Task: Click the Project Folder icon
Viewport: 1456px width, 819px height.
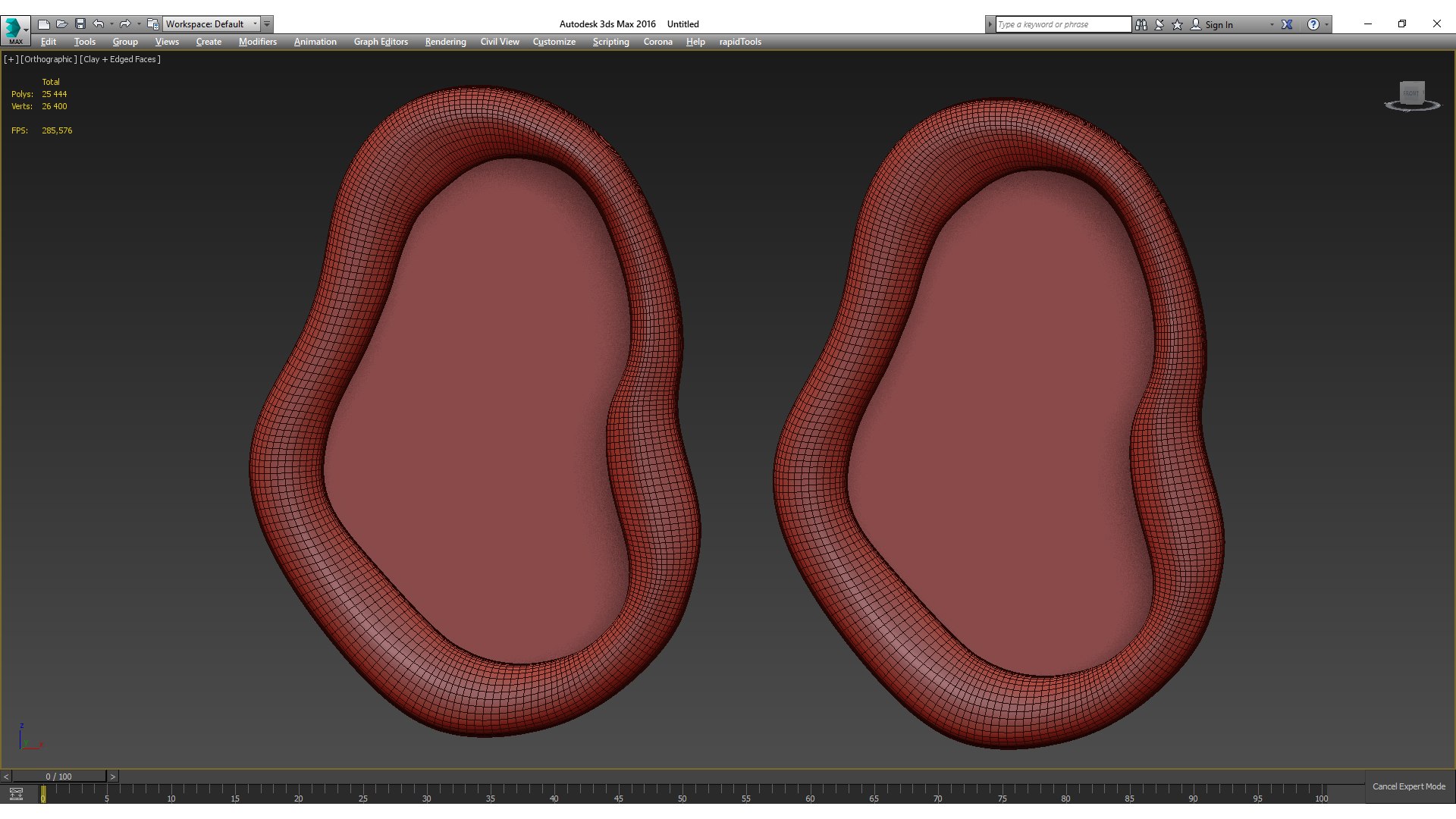Action: [x=153, y=24]
